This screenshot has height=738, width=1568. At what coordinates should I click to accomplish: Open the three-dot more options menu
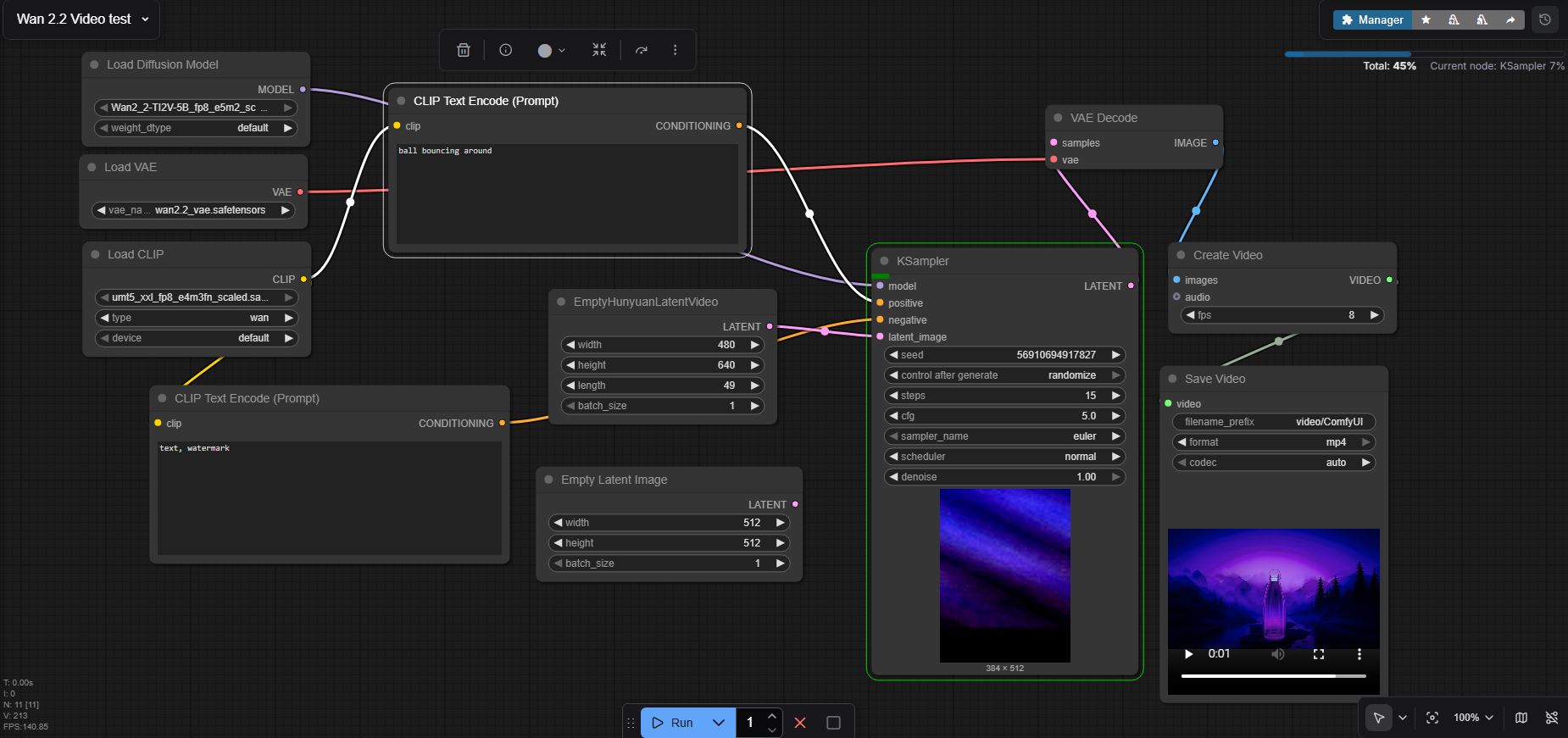point(675,50)
